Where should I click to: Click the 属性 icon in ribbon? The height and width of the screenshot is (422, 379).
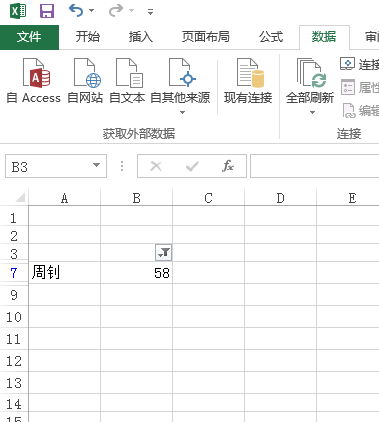pyautogui.click(x=348, y=87)
